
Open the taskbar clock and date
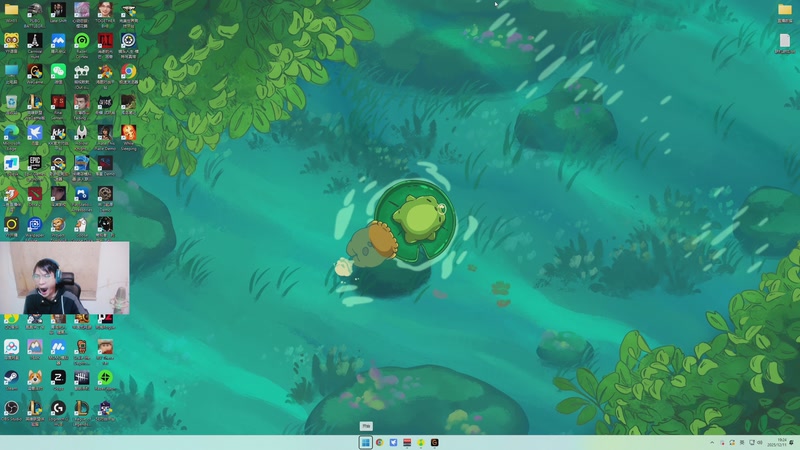[779, 442]
